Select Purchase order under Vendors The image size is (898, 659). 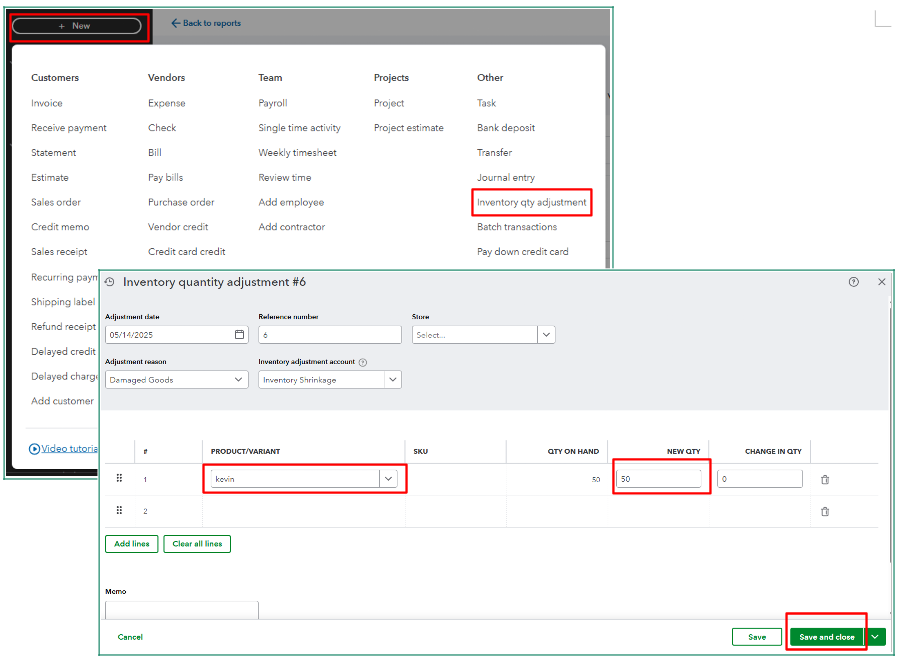pyautogui.click(x=181, y=202)
